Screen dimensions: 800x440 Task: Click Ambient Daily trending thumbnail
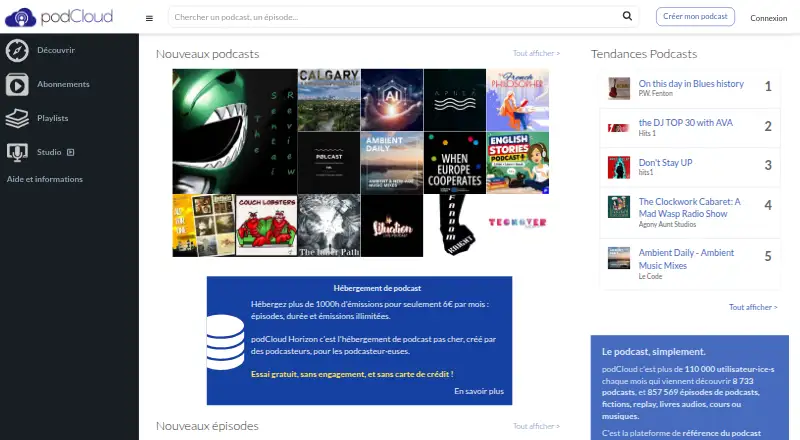(619, 258)
